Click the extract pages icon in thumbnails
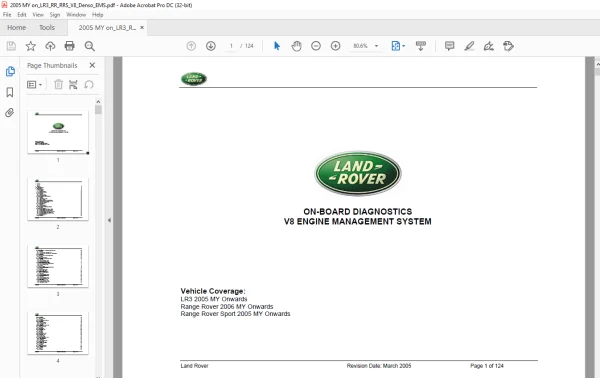The width and height of the screenshot is (600, 378). [x=73, y=84]
